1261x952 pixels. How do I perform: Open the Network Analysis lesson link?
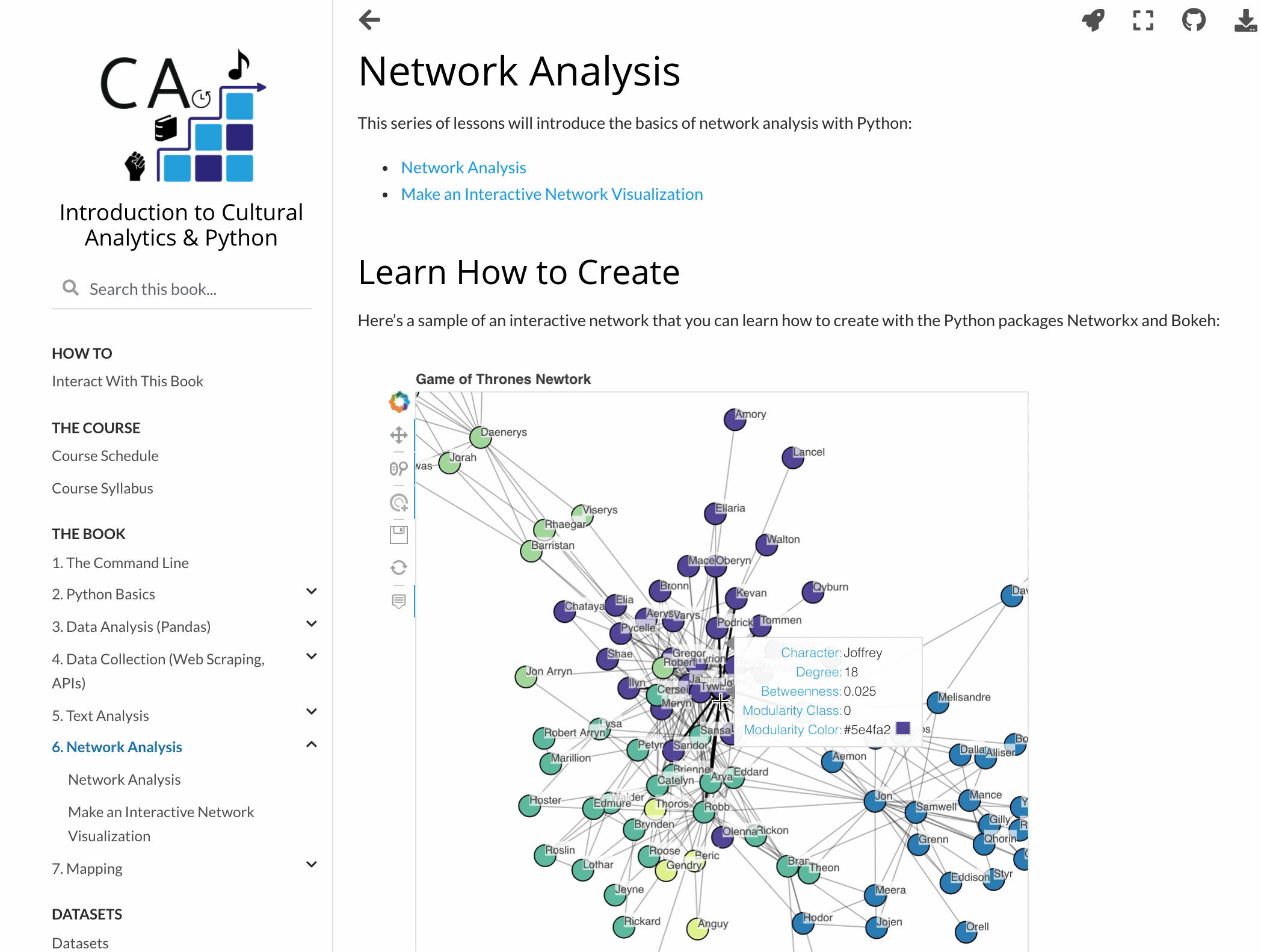click(x=463, y=167)
